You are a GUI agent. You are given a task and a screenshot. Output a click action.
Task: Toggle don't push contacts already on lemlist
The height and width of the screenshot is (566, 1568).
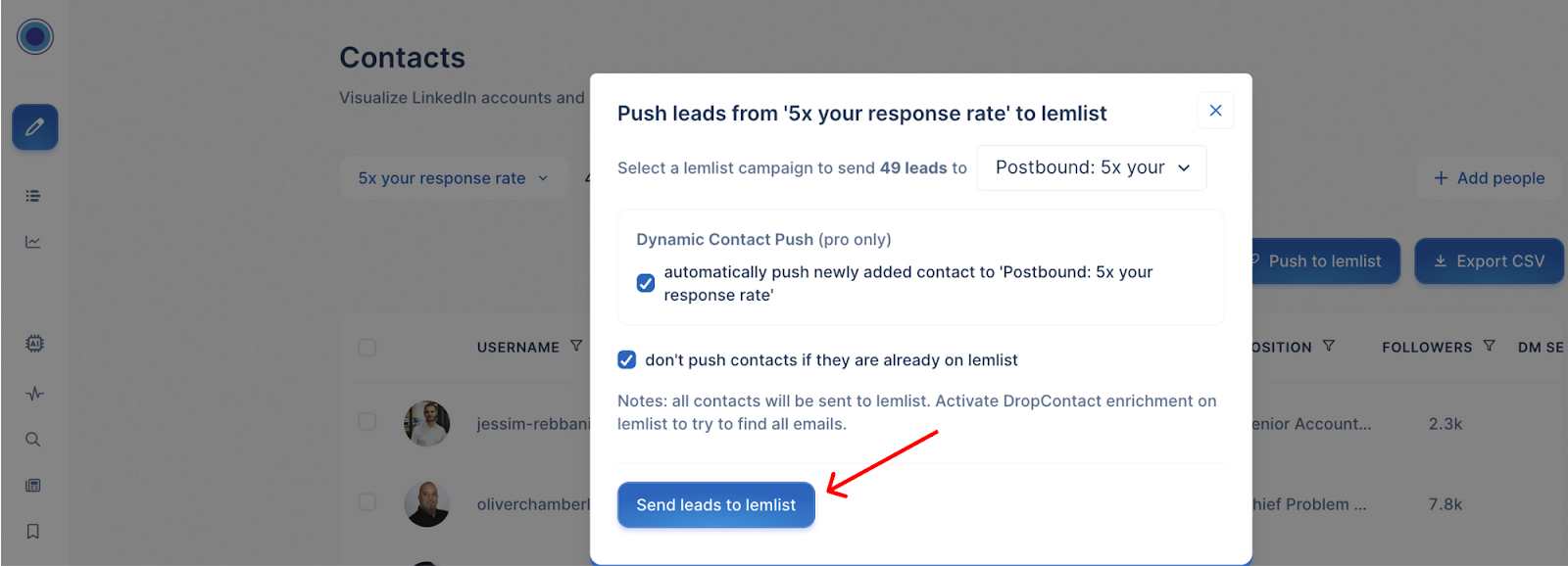[x=627, y=360]
